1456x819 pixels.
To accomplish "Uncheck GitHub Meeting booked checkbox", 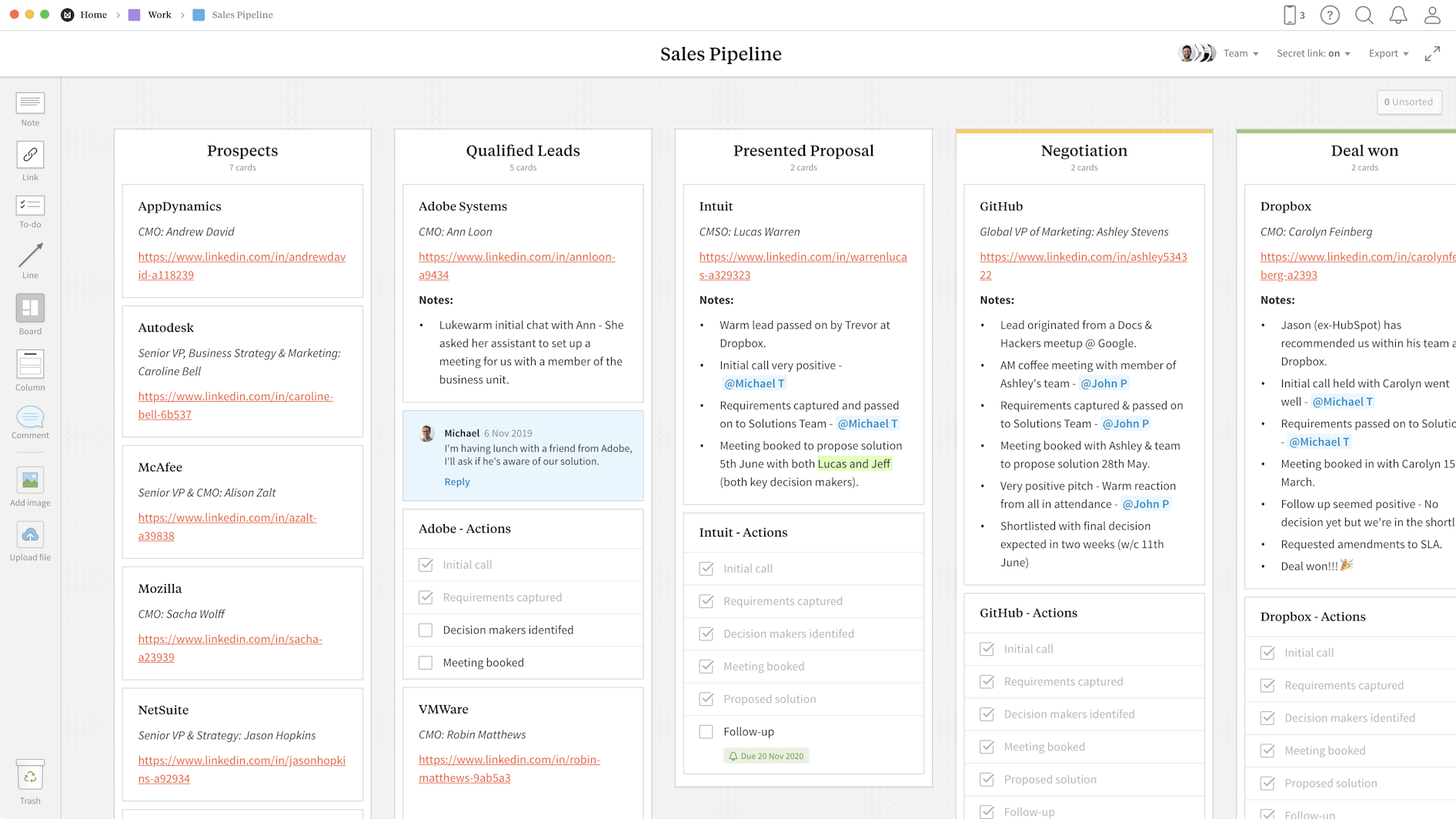I will pyautogui.click(x=987, y=747).
